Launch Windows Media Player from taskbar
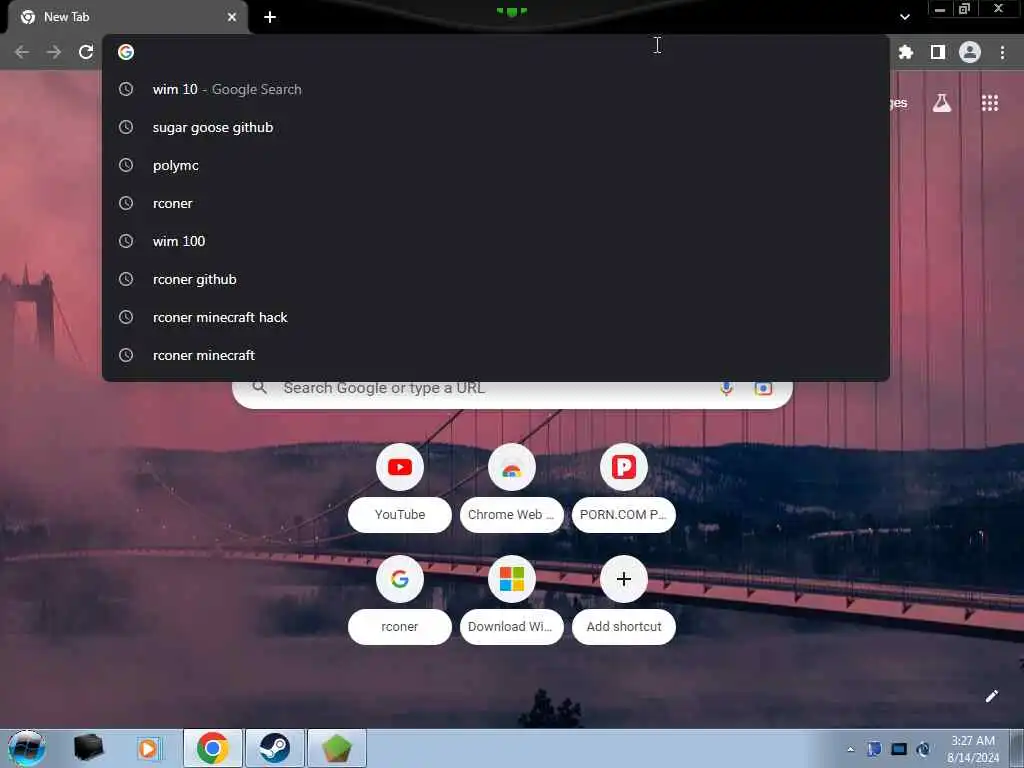Screen dimensions: 1024x768 click(149, 748)
